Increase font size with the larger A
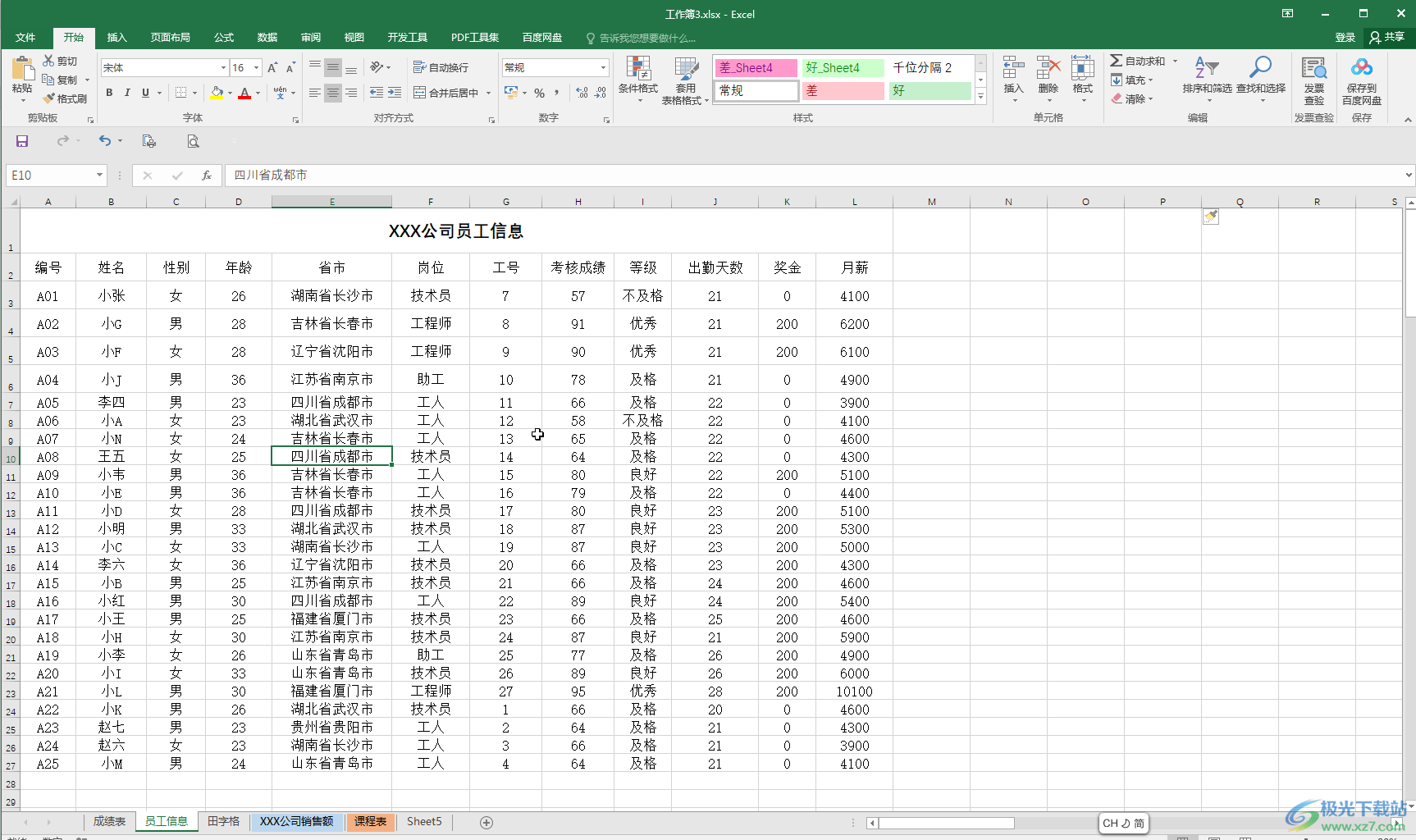The width and height of the screenshot is (1416, 840). click(x=272, y=68)
